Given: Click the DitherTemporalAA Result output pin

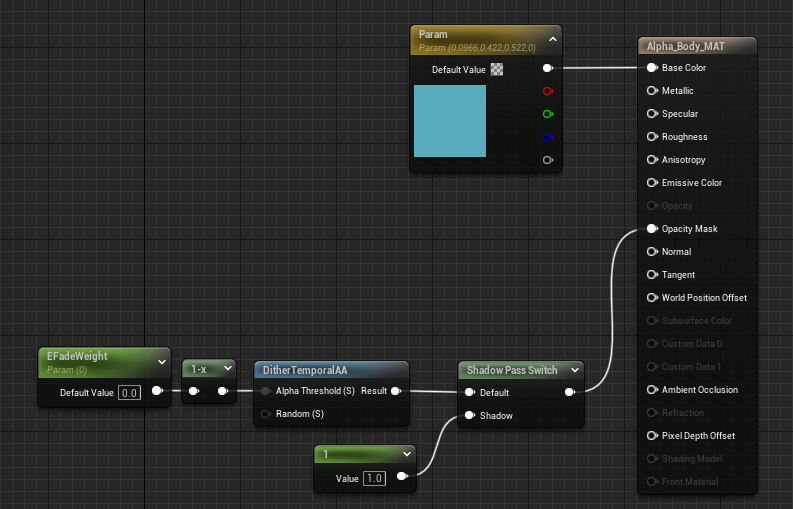Looking at the screenshot, I should [396, 391].
